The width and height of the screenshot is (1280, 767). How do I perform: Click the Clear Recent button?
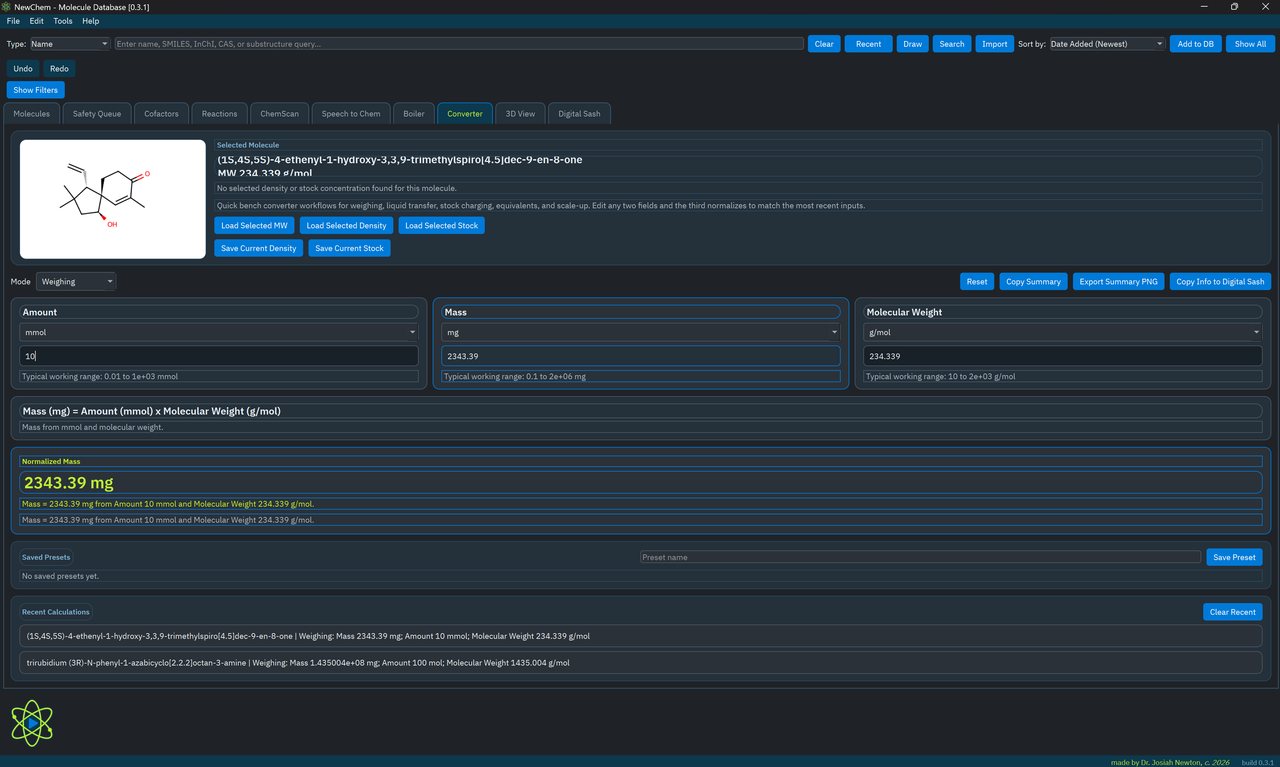1232,611
